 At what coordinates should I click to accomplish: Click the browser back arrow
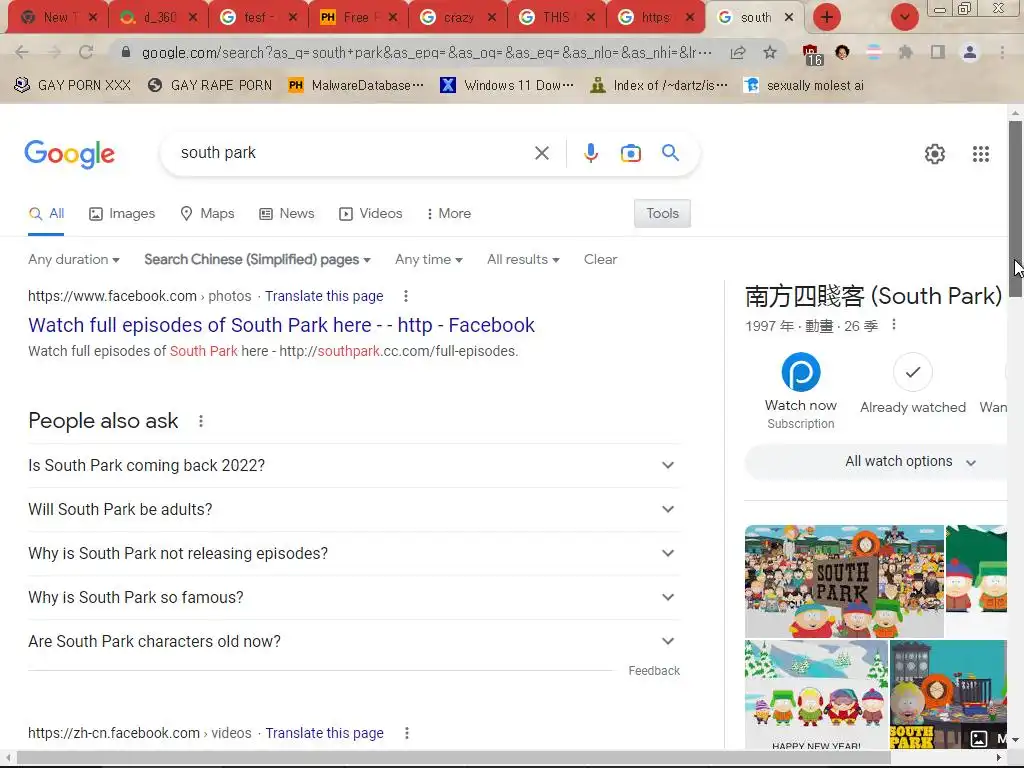[x=22, y=52]
